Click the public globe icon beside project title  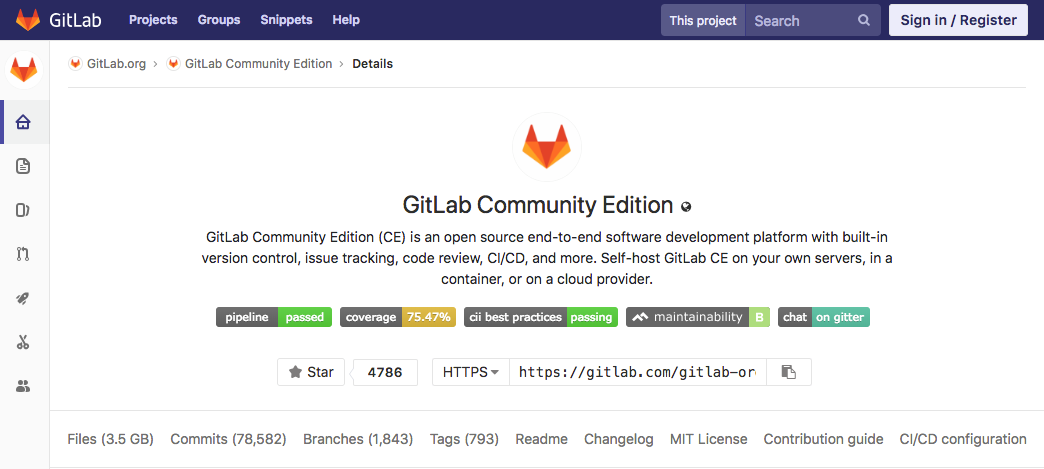686,207
